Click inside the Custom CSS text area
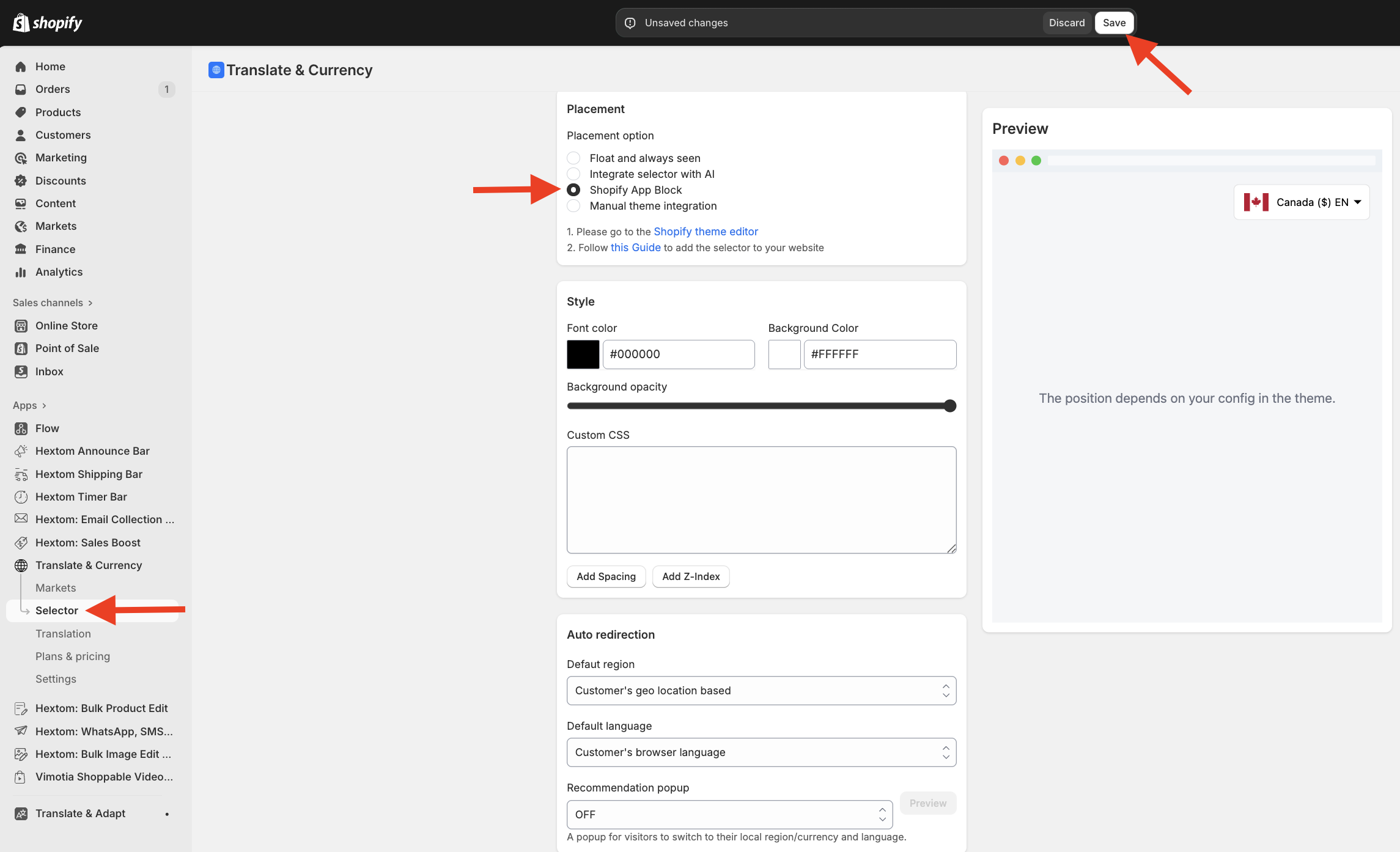Viewport: 1400px width, 852px height. tap(761, 500)
